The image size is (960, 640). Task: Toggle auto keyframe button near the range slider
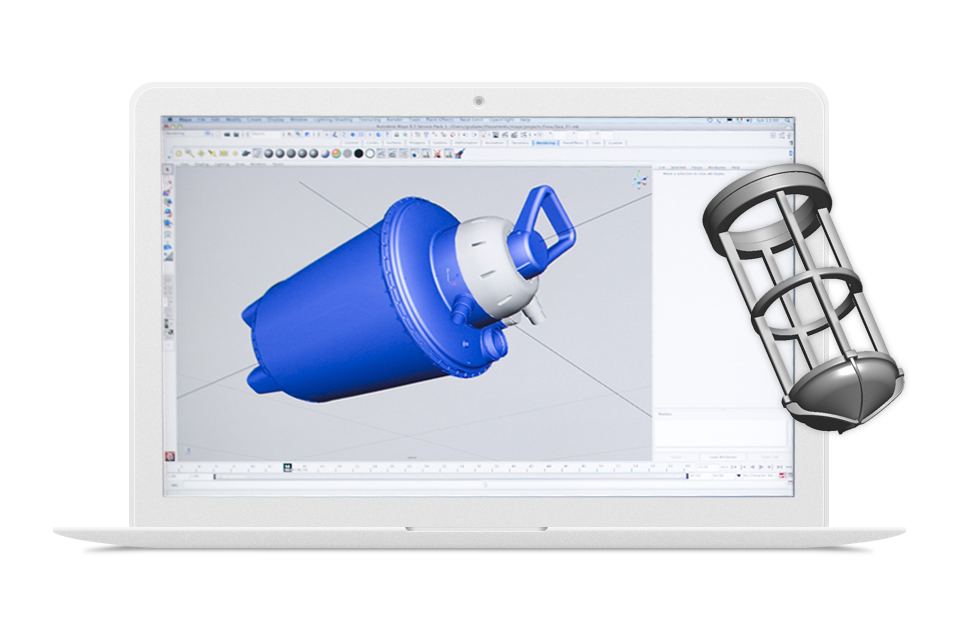coord(782,475)
